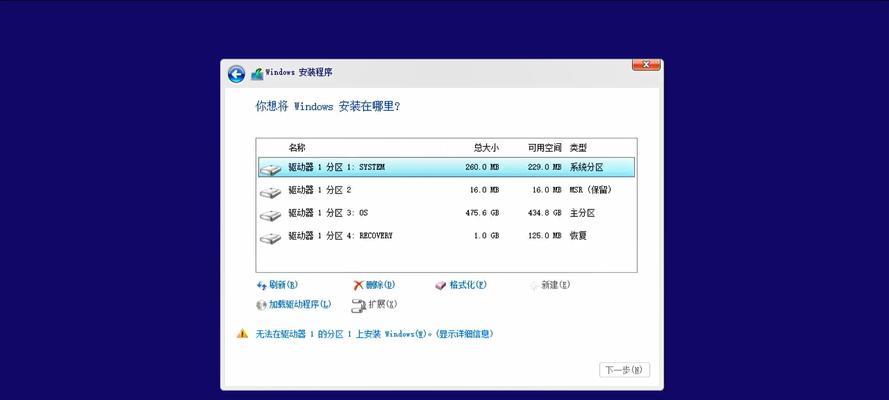Go back with the blue arrow button
Viewport: 889px width, 400px height.
(x=236, y=74)
